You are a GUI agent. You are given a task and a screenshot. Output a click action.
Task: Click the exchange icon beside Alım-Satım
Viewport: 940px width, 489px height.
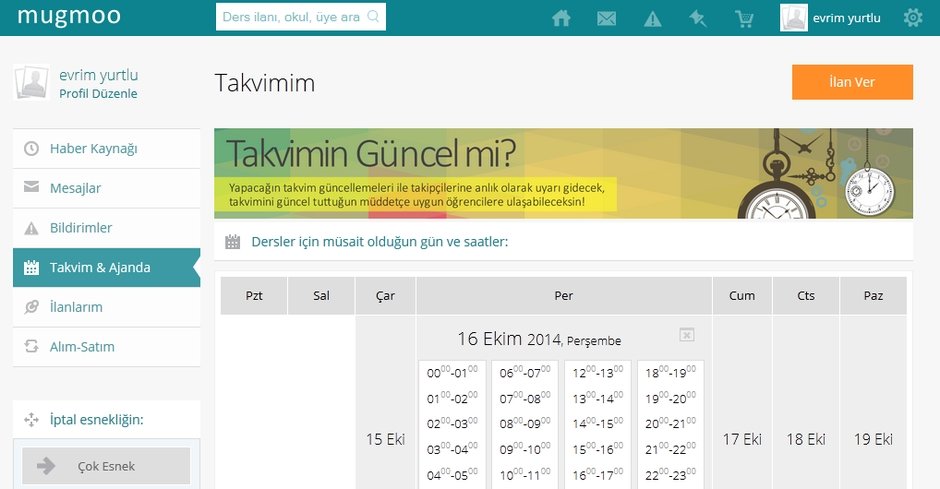pyautogui.click(x=31, y=346)
